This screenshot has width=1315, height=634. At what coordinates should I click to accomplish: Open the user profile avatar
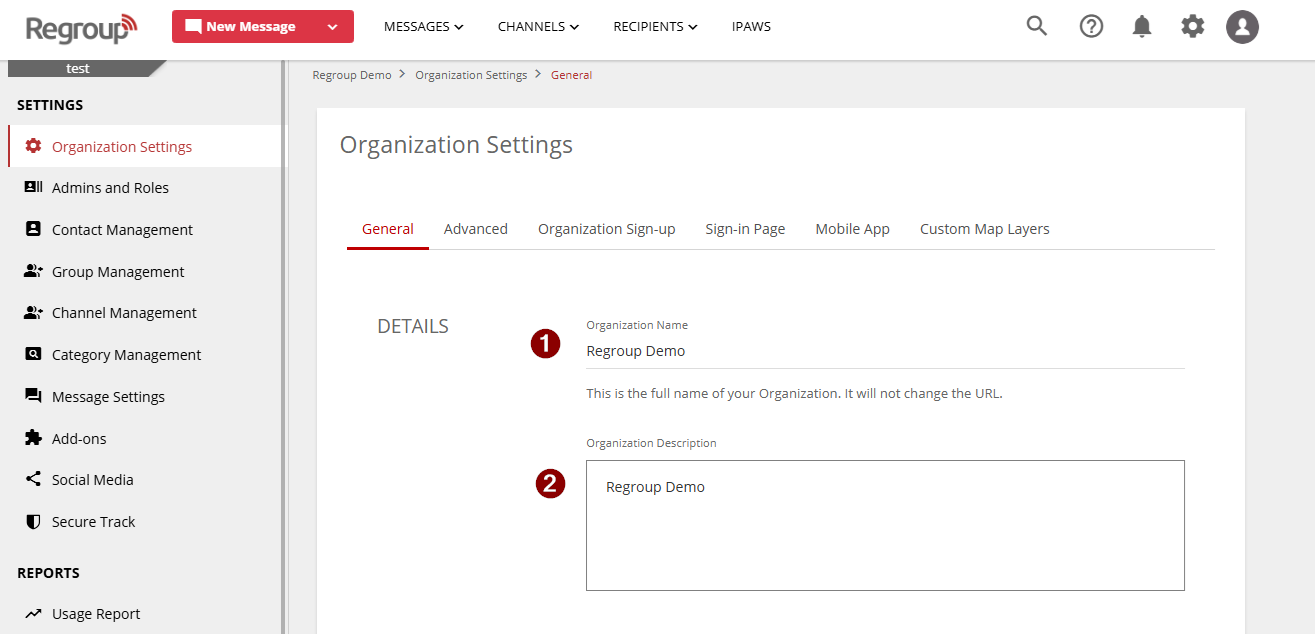pos(1242,27)
